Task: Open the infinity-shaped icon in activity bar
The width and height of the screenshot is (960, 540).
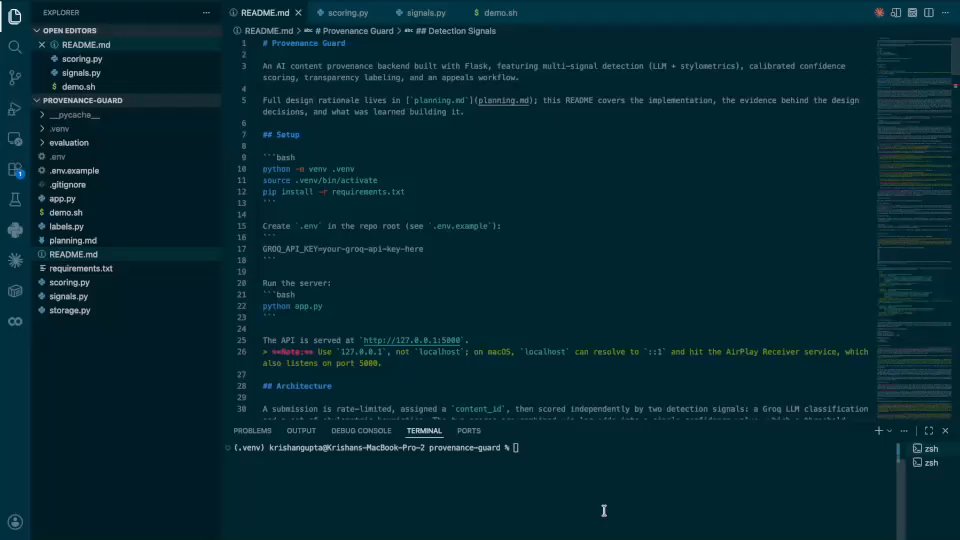Action: click(x=15, y=321)
